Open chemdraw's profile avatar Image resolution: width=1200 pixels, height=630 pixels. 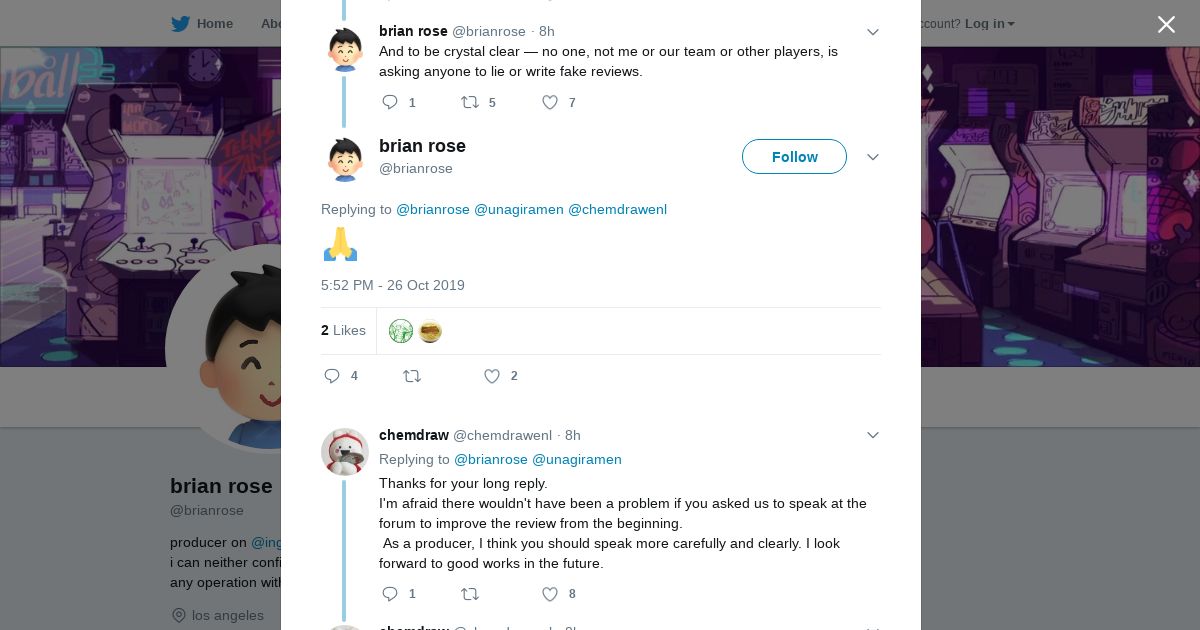click(x=345, y=451)
